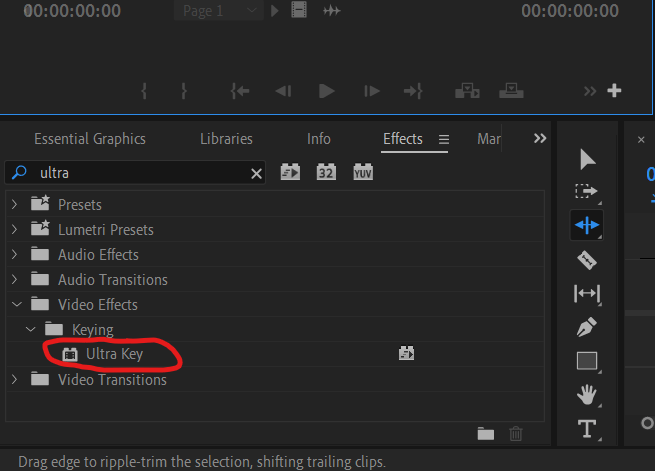This screenshot has height=471, width=655.
Task: Toggle 32-bit Color effects filter
Action: pyautogui.click(x=326, y=172)
